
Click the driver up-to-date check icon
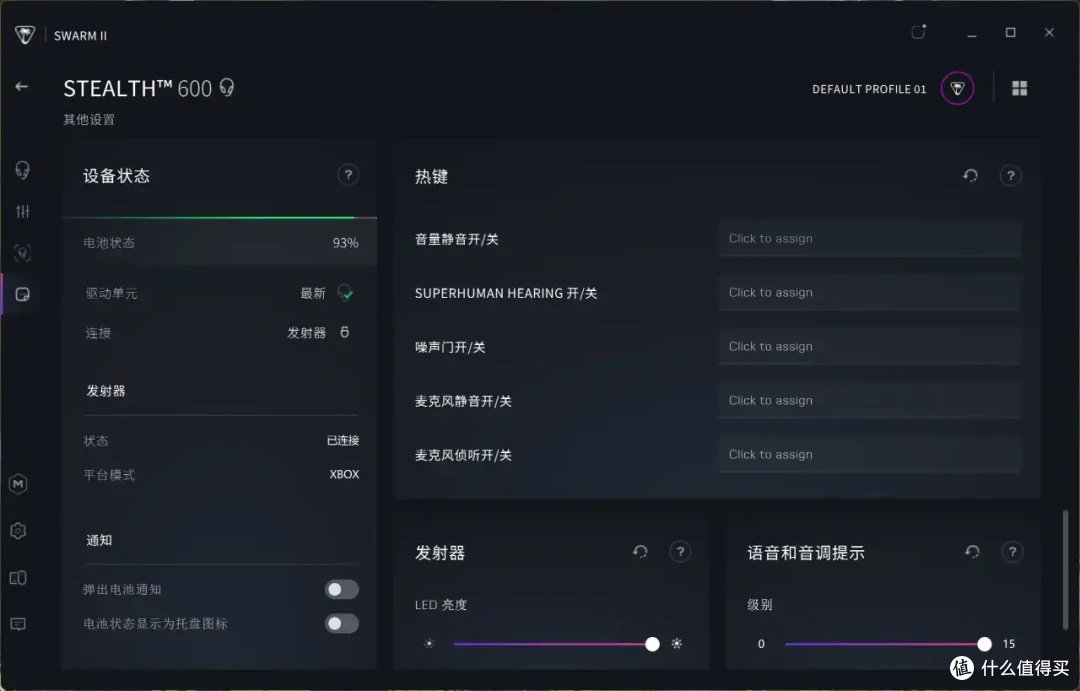(346, 293)
